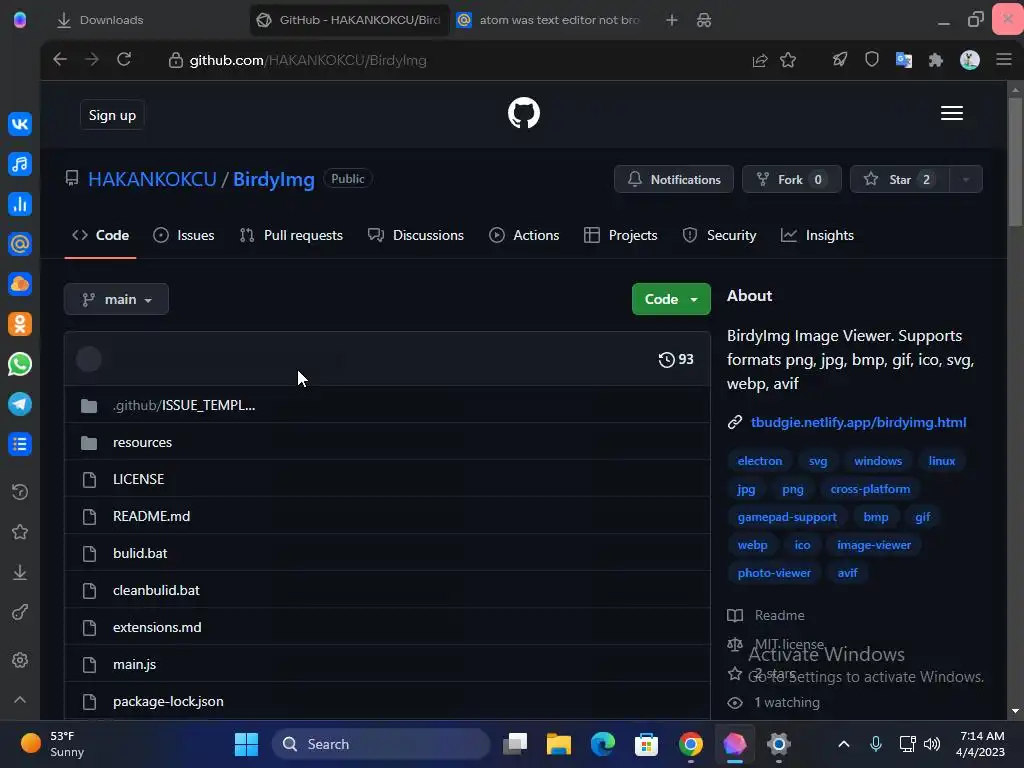1024x768 pixels.
Task: Open Windows Start menu
Action: pos(246,744)
